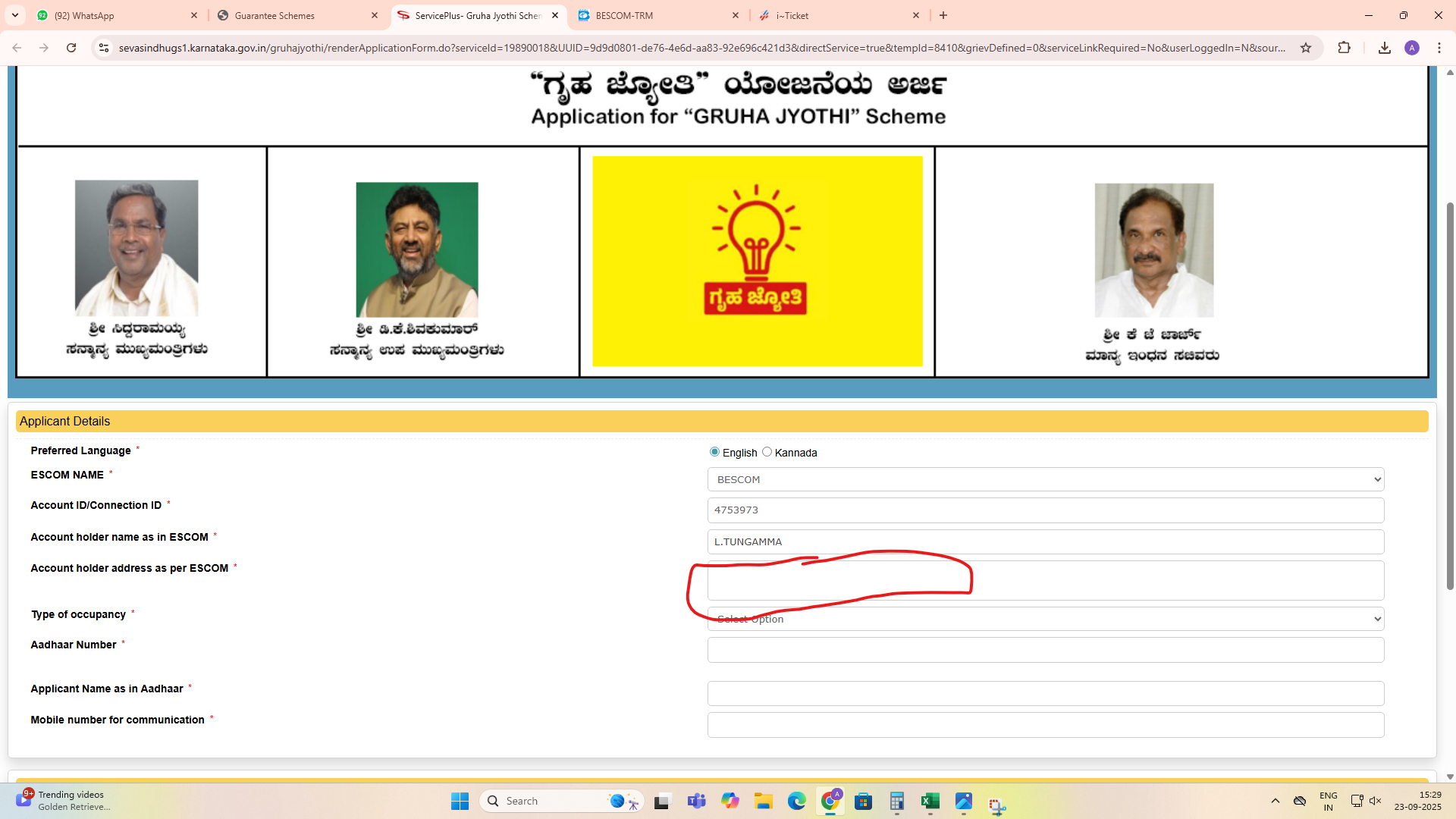Open a new browser tab

pos(943,15)
